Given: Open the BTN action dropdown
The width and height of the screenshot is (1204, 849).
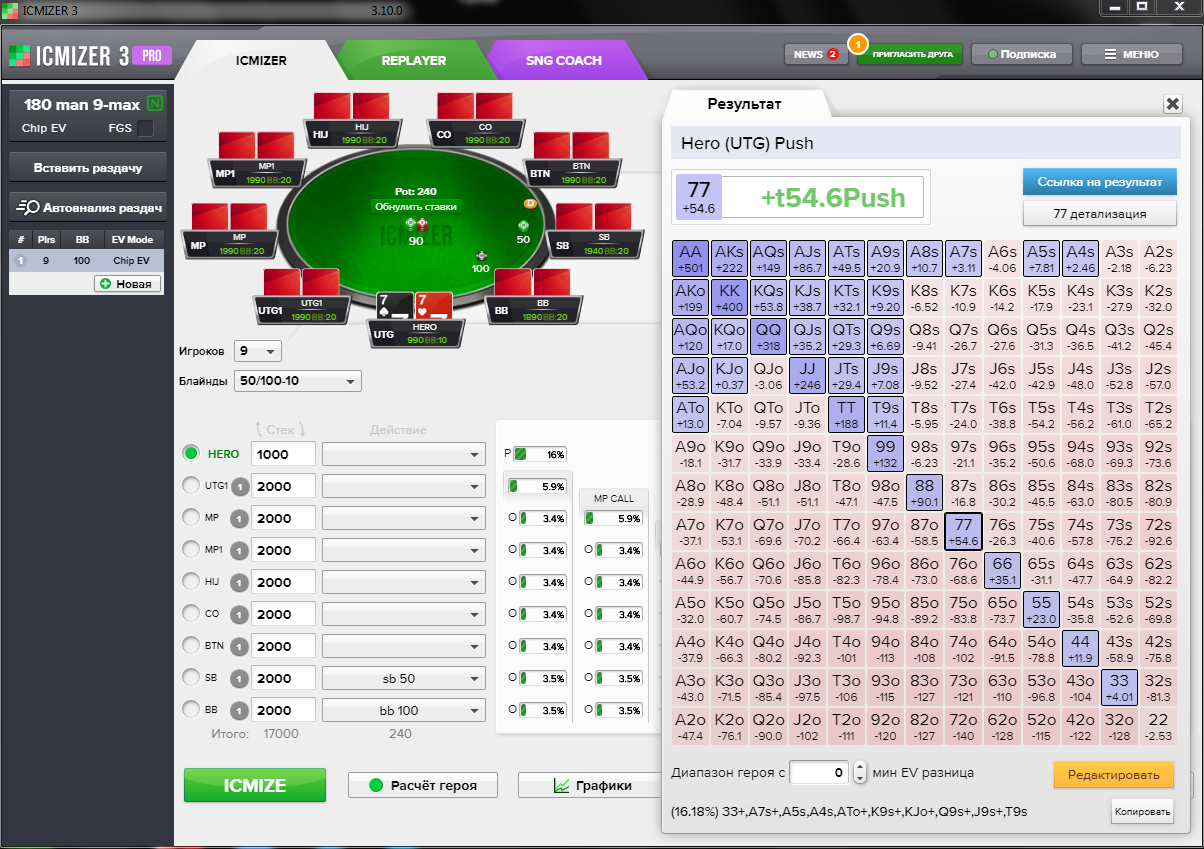Looking at the screenshot, I should pos(404,646).
